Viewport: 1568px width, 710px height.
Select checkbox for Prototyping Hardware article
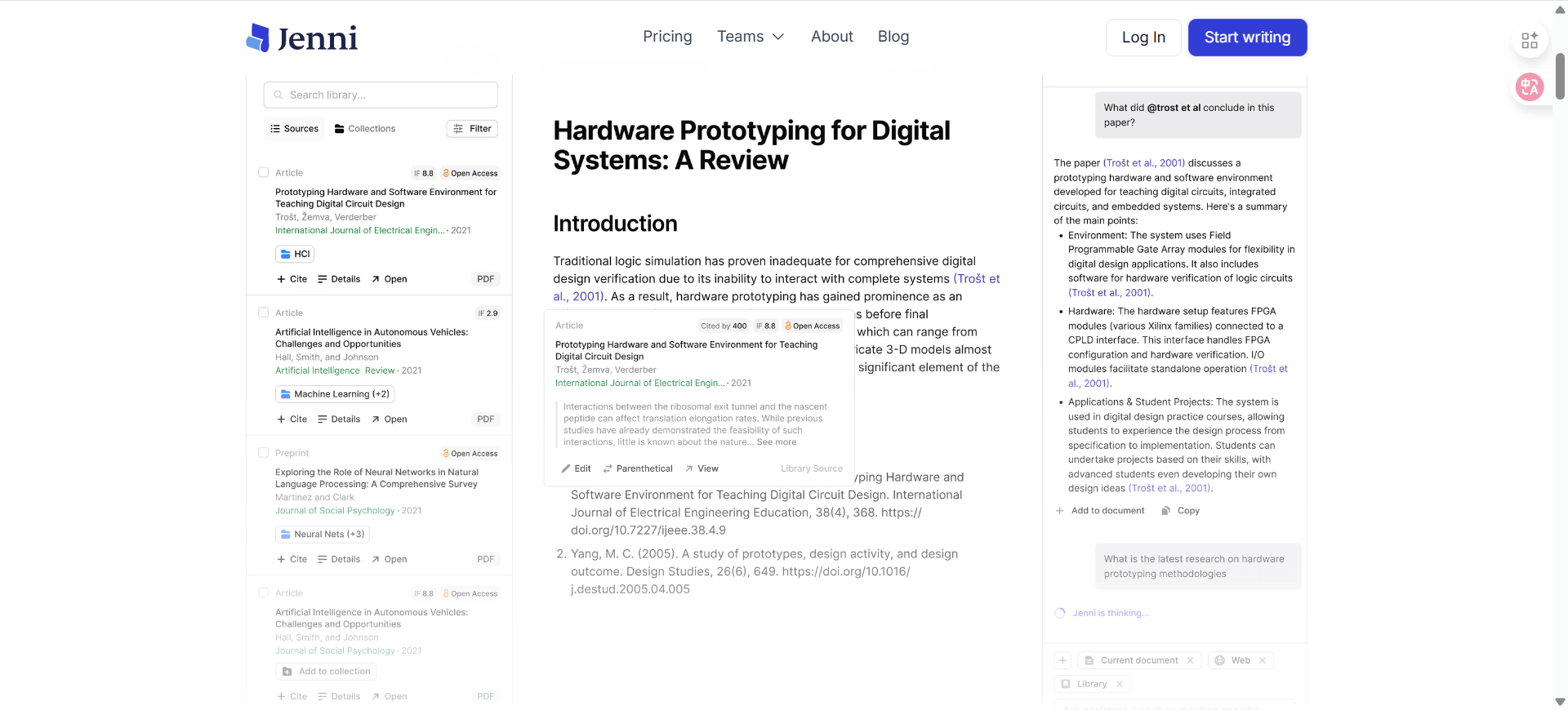pyautogui.click(x=264, y=173)
